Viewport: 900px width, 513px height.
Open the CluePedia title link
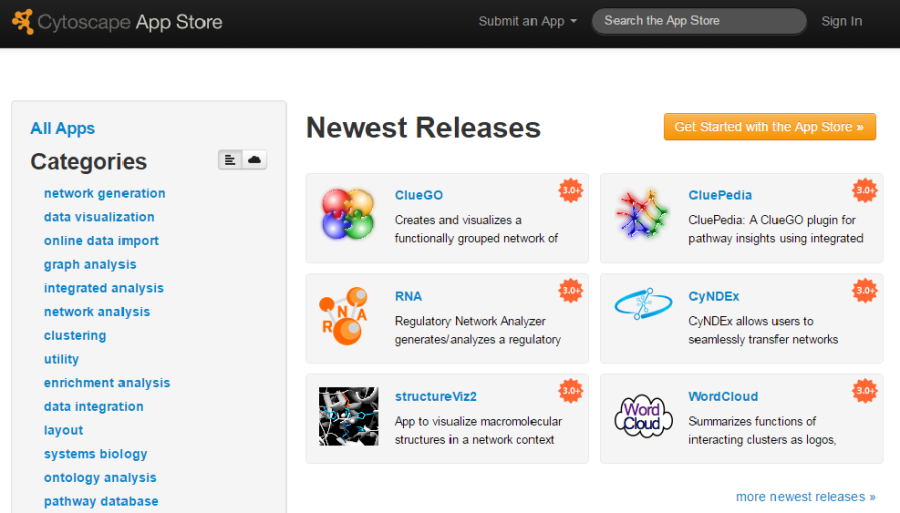[x=720, y=195]
